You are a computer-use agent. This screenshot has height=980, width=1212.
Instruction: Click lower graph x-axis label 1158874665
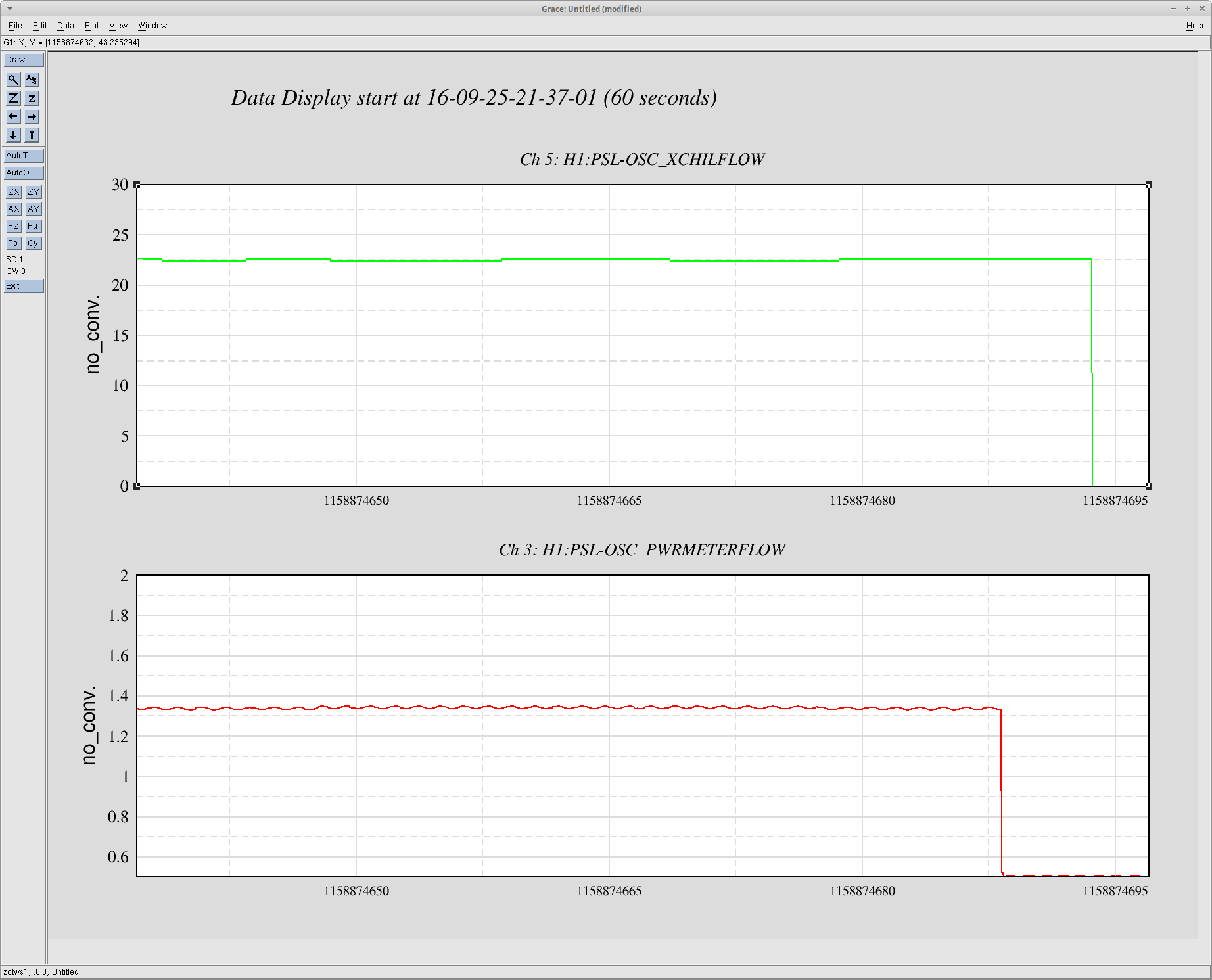click(609, 891)
